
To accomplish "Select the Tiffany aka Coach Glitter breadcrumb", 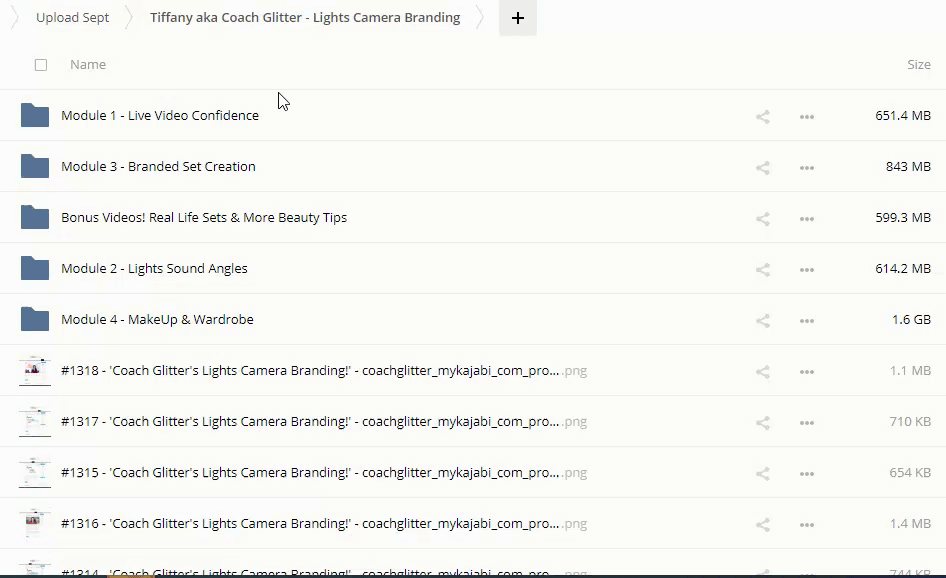I will (305, 18).
